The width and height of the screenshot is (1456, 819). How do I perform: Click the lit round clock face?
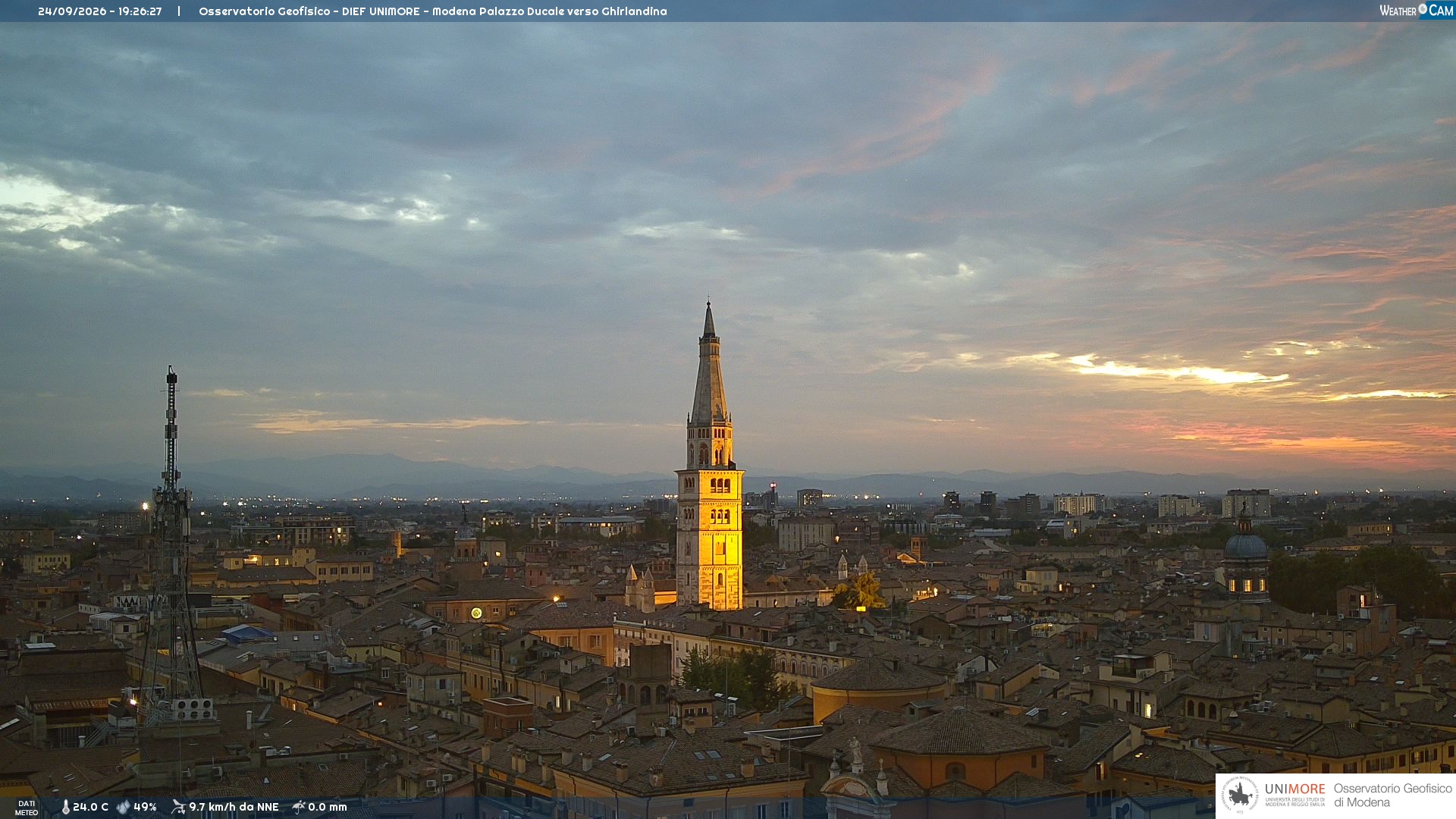tap(476, 613)
